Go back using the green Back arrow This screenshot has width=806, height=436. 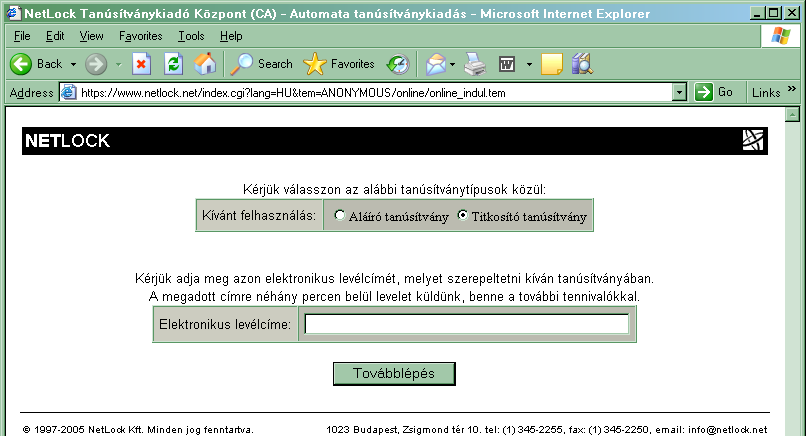click(x=21, y=64)
